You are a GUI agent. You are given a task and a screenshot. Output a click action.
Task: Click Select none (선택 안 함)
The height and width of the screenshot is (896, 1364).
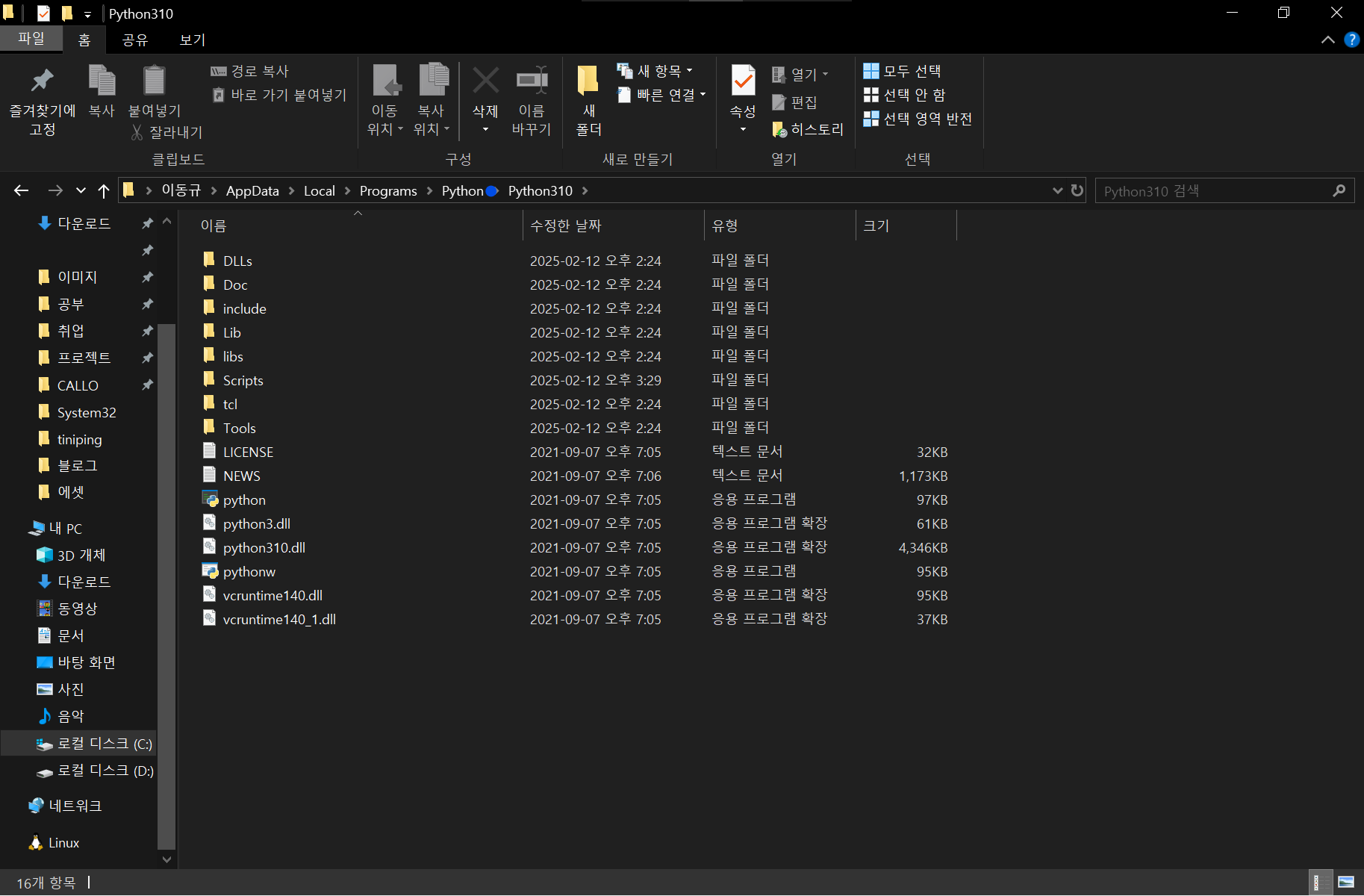coord(904,95)
